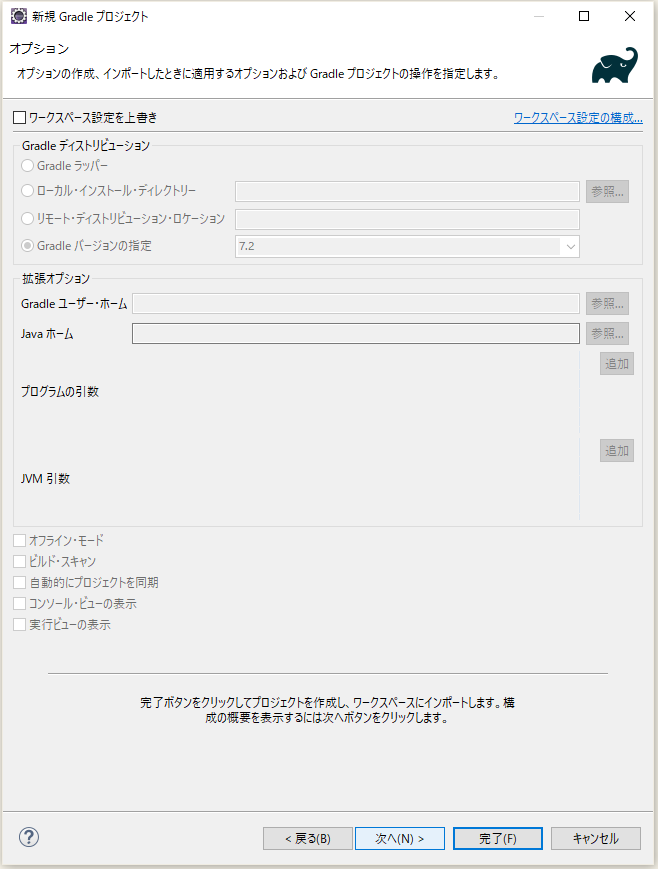Click the 拡張オプション group title

coord(56,278)
